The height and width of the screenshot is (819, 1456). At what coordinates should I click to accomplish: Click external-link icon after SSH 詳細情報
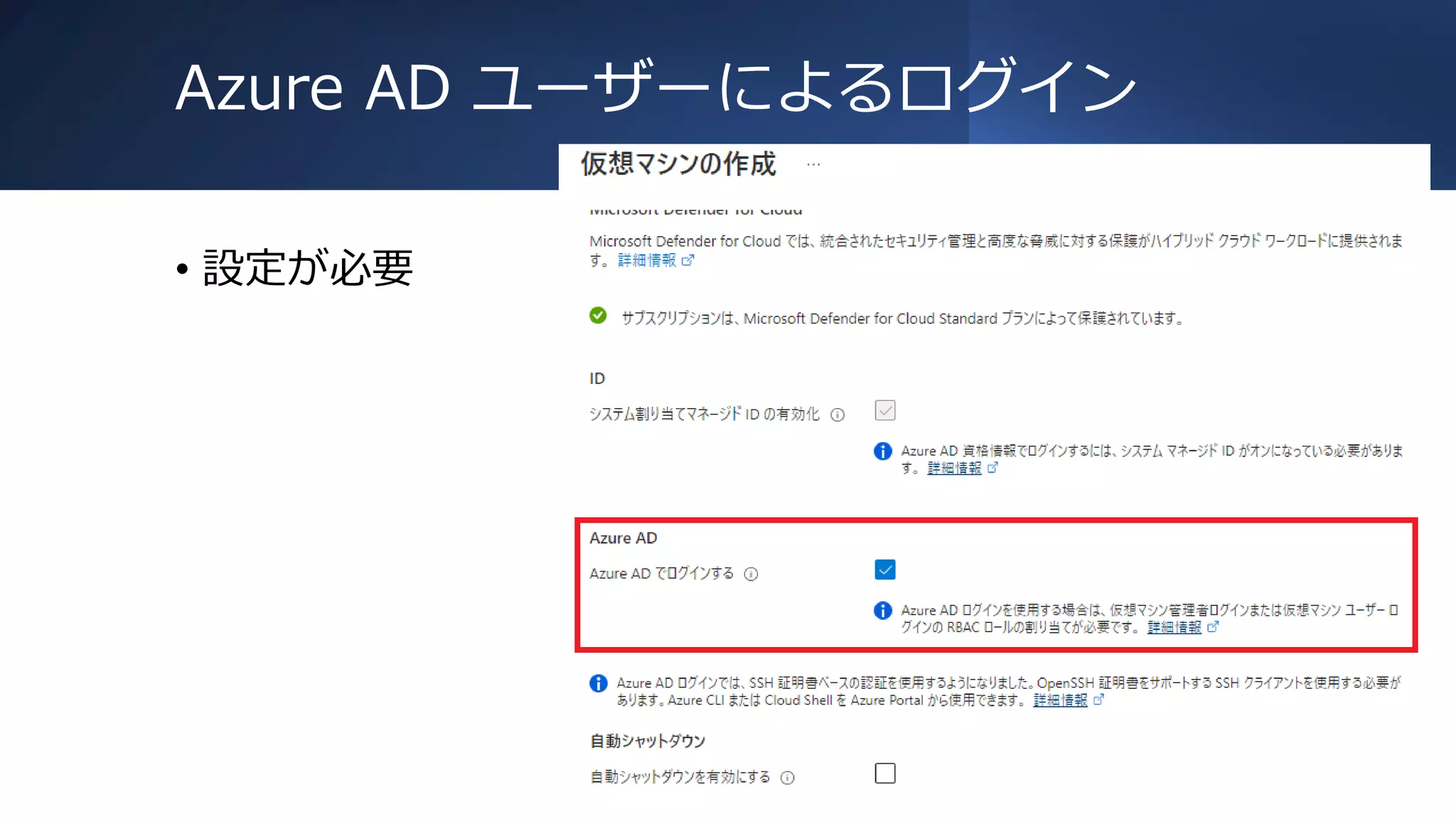[x=1098, y=700]
